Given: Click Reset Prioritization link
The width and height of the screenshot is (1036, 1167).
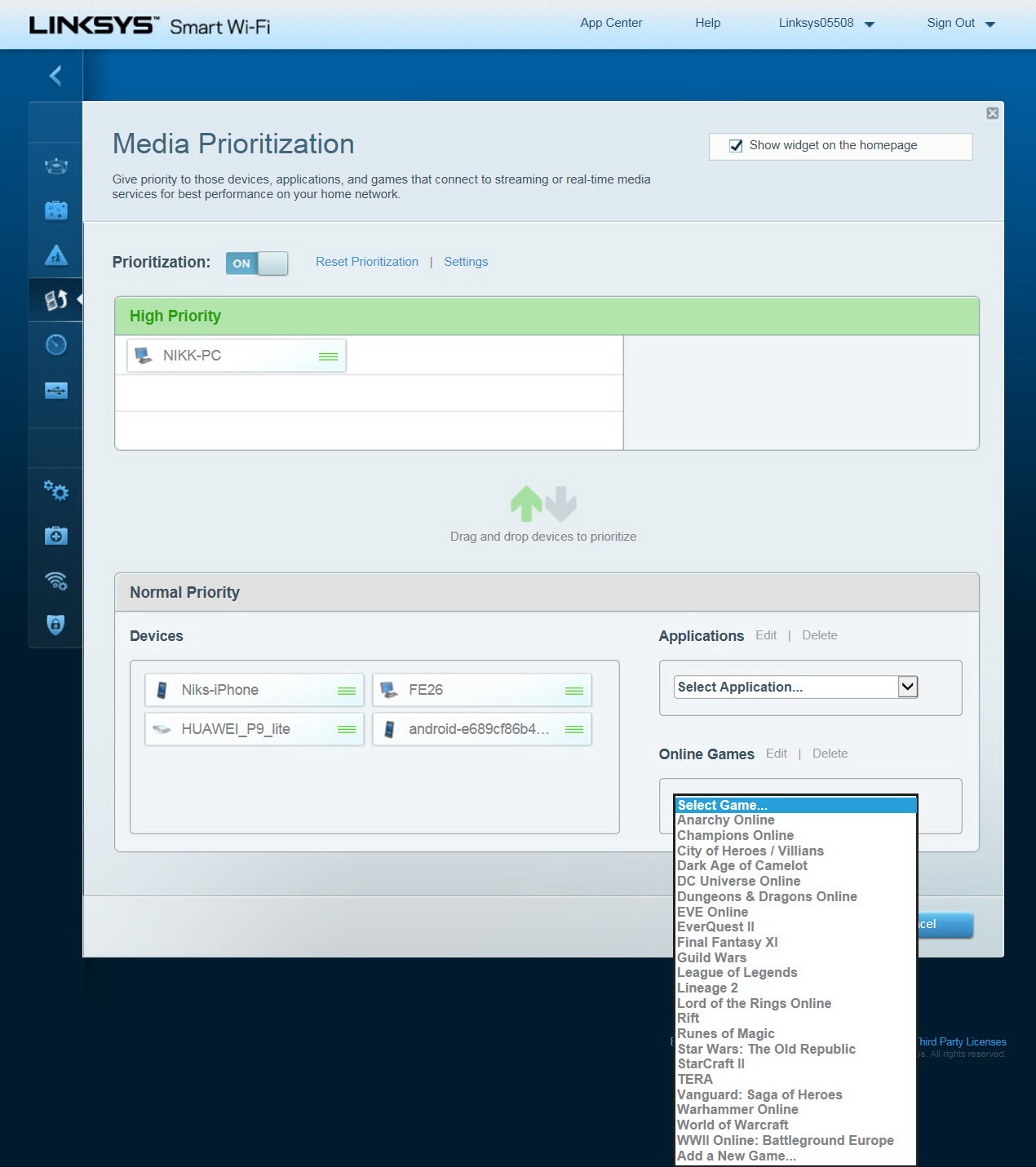Looking at the screenshot, I should (367, 262).
